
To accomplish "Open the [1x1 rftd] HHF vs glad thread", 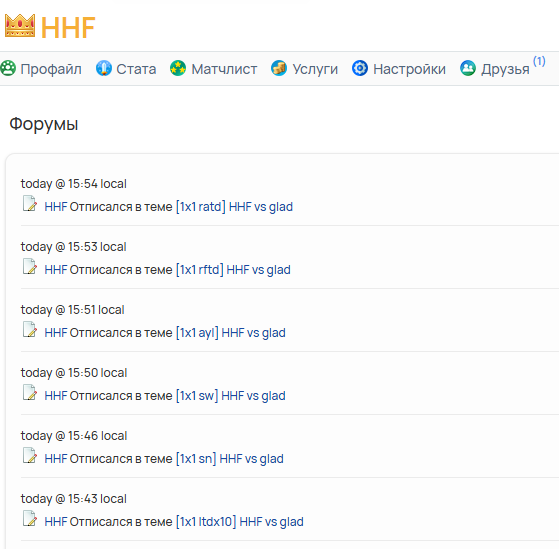I will tap(234, 270).
